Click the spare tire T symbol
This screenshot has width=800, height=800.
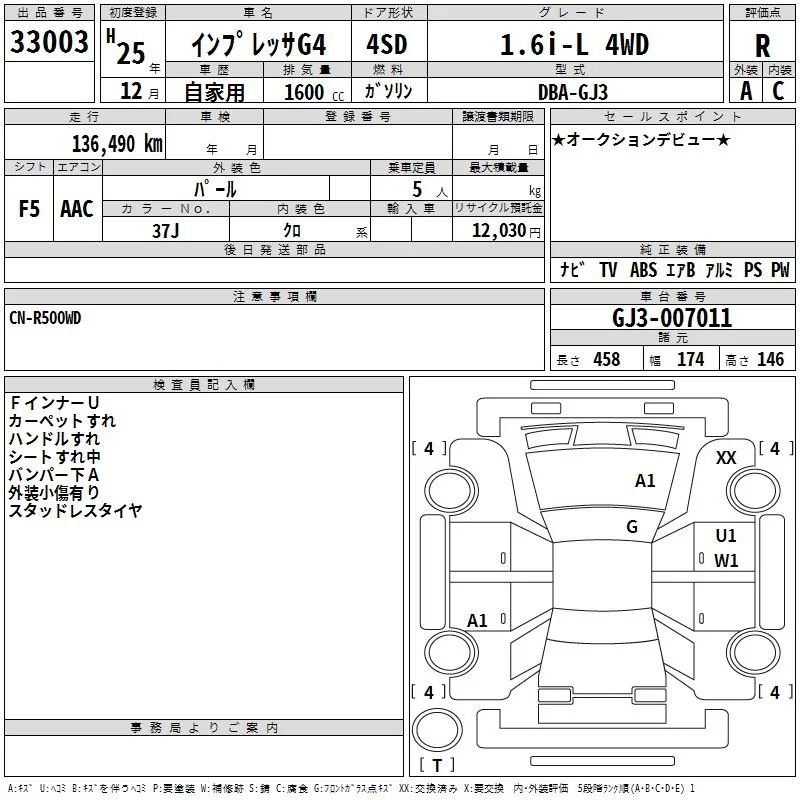click(x=436, y=766)
